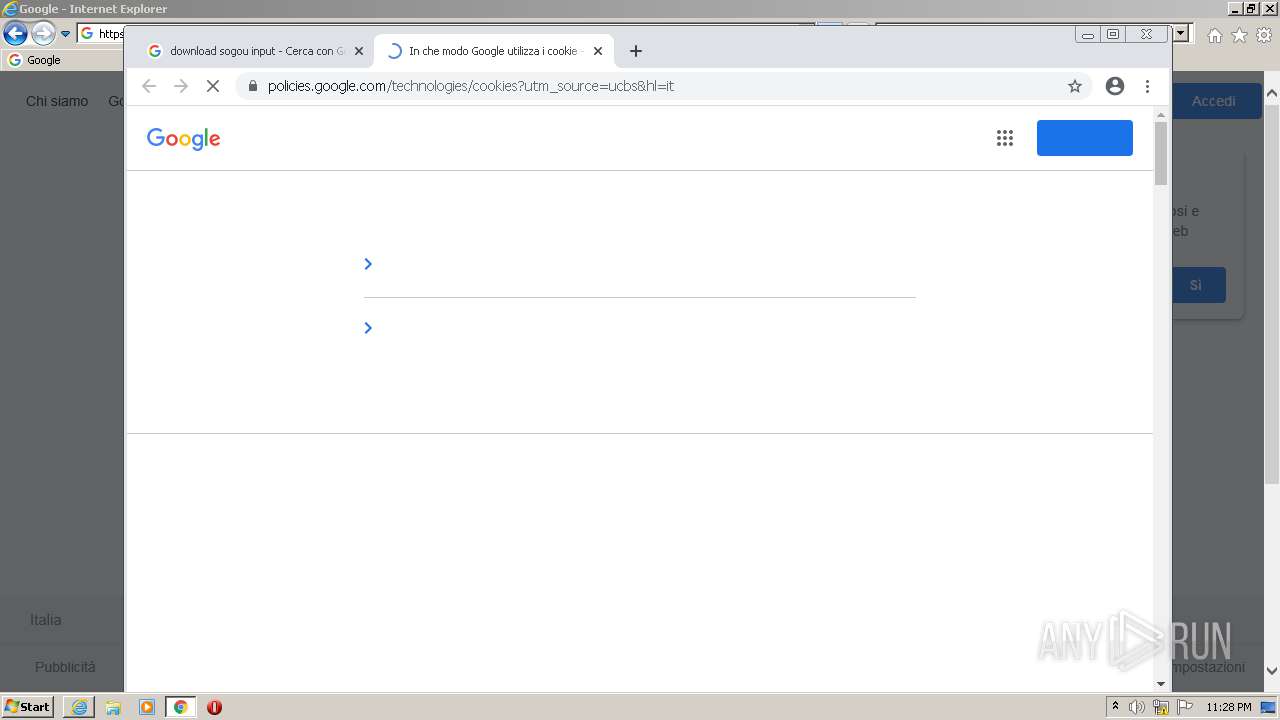The height and width of the screenshot is (720, 1280).
Task: Click 'Accedi' button in IE window
Action: click(x=1214, y=101)
